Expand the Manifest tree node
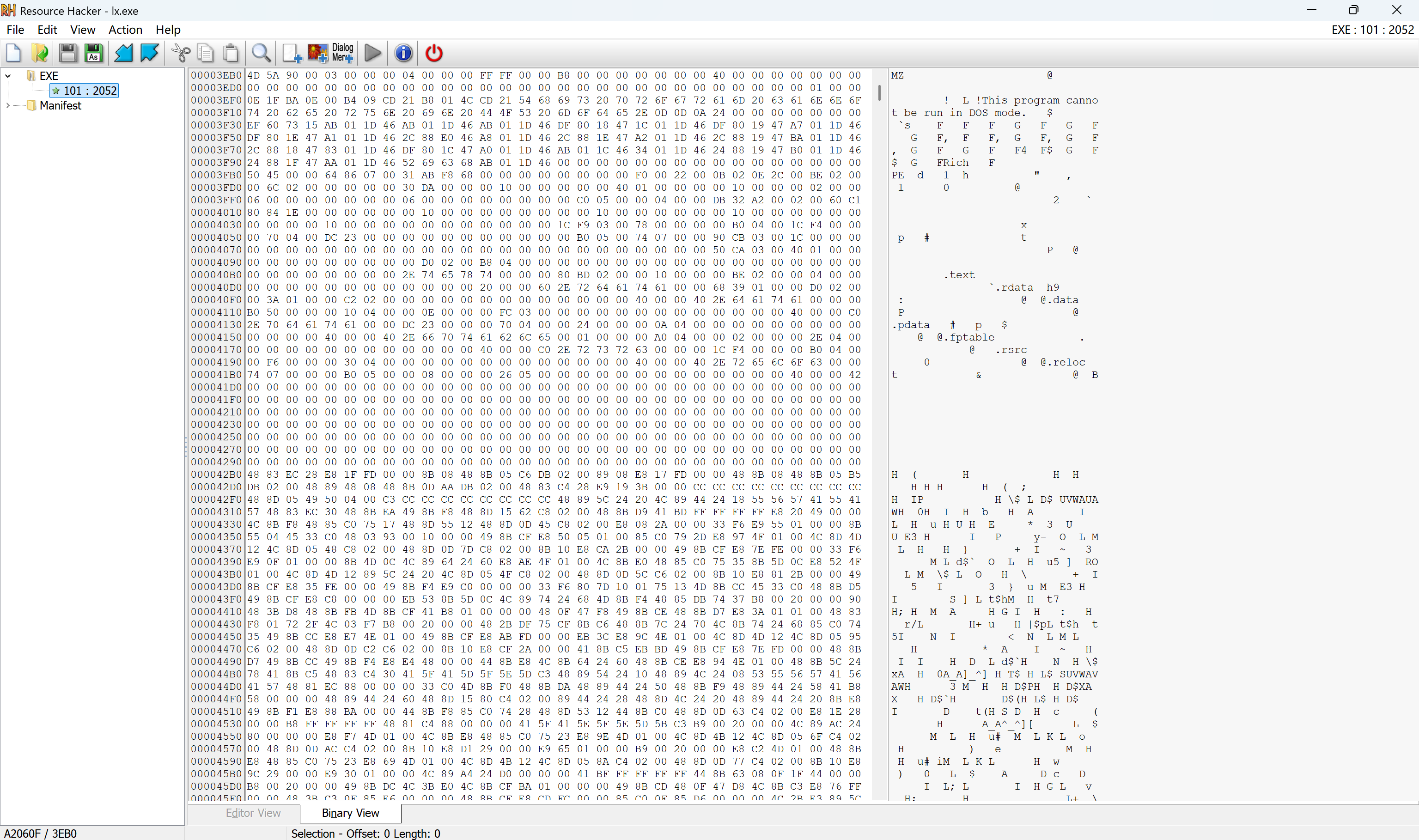This screenshot has height=840, width=1419. pyautogui.click(x=8, y=105)
